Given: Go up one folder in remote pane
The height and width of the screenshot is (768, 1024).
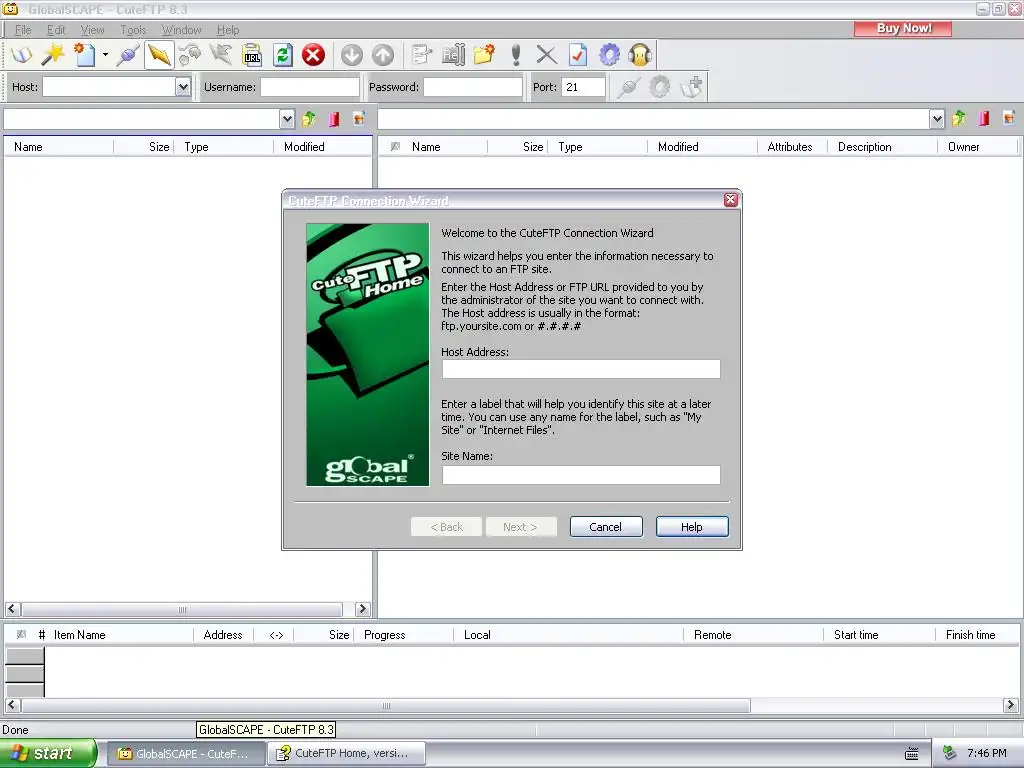Looking at the screenshot, I should tap(959, 119).
